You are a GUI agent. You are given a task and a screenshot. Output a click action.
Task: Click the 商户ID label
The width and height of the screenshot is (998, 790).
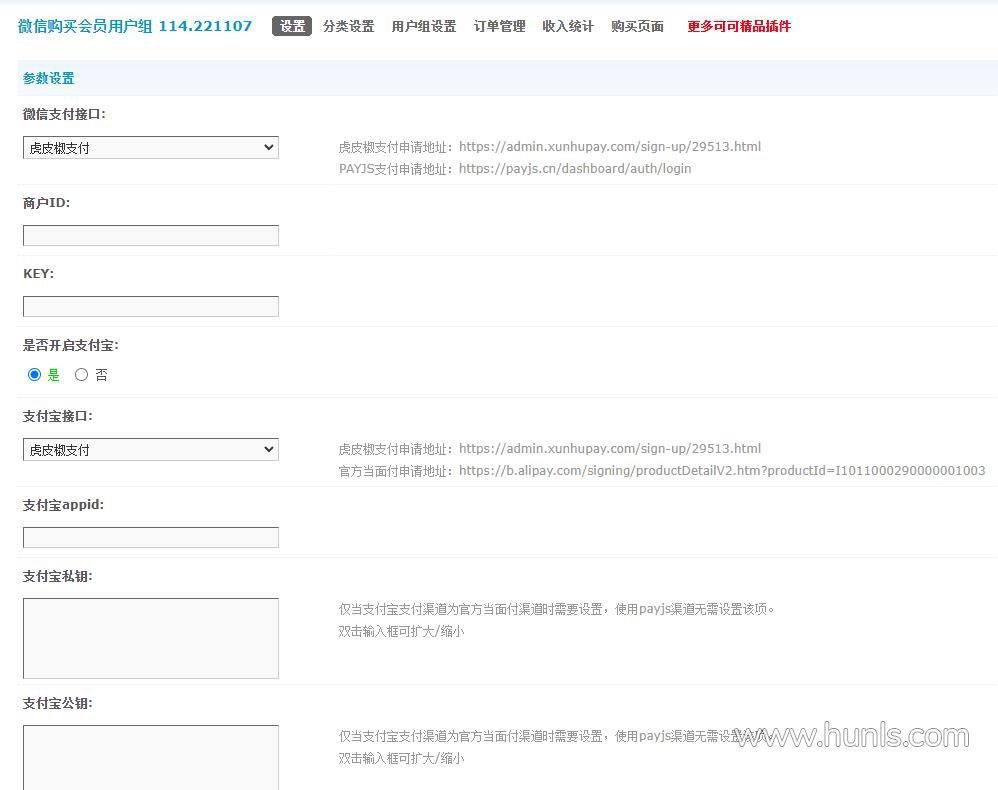pyautogui.click(x=46, y=203)
